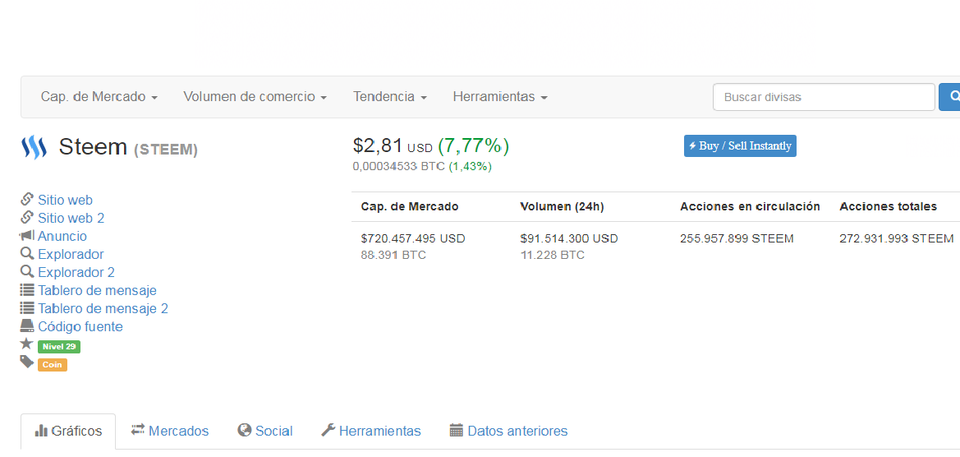This screenshot has height=457, width=960.
Task: Click the list icon beside Tablero de mensaje 2
Action: [x=27, y=308]
